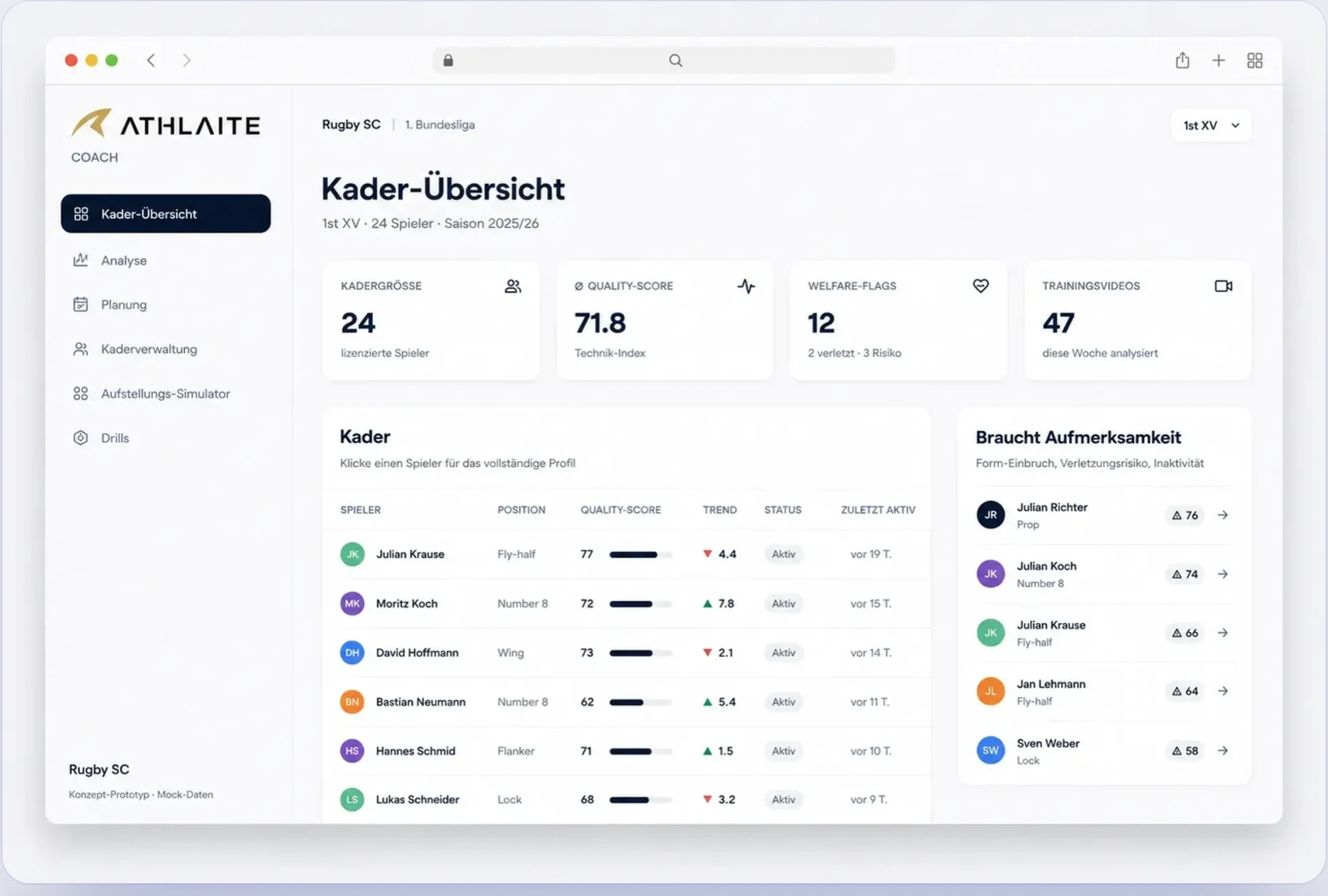Sort by Spieler column header
Viewport: 1328px width, 896px height.
360,510
